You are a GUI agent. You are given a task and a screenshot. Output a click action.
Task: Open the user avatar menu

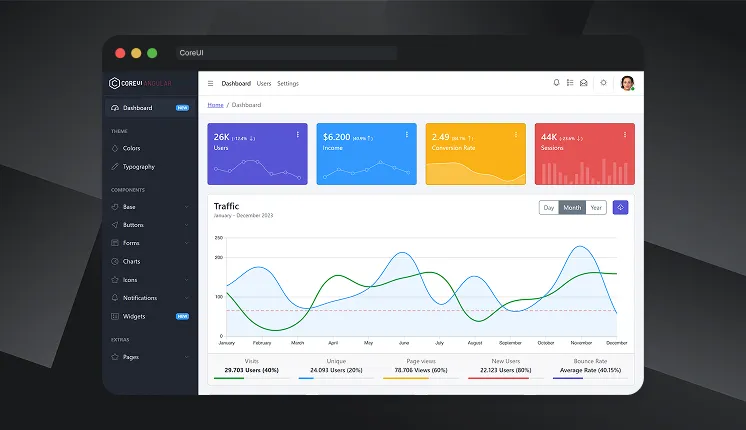627,83
